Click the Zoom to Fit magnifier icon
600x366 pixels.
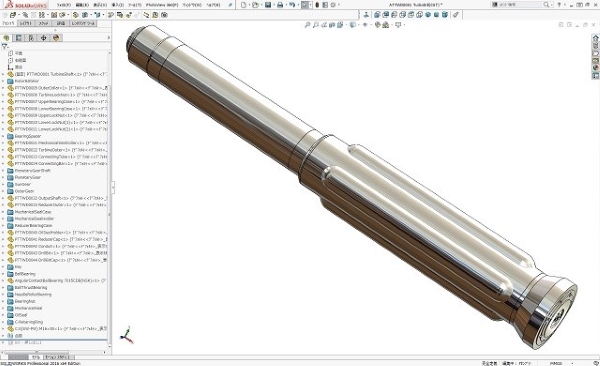point(307,25)
